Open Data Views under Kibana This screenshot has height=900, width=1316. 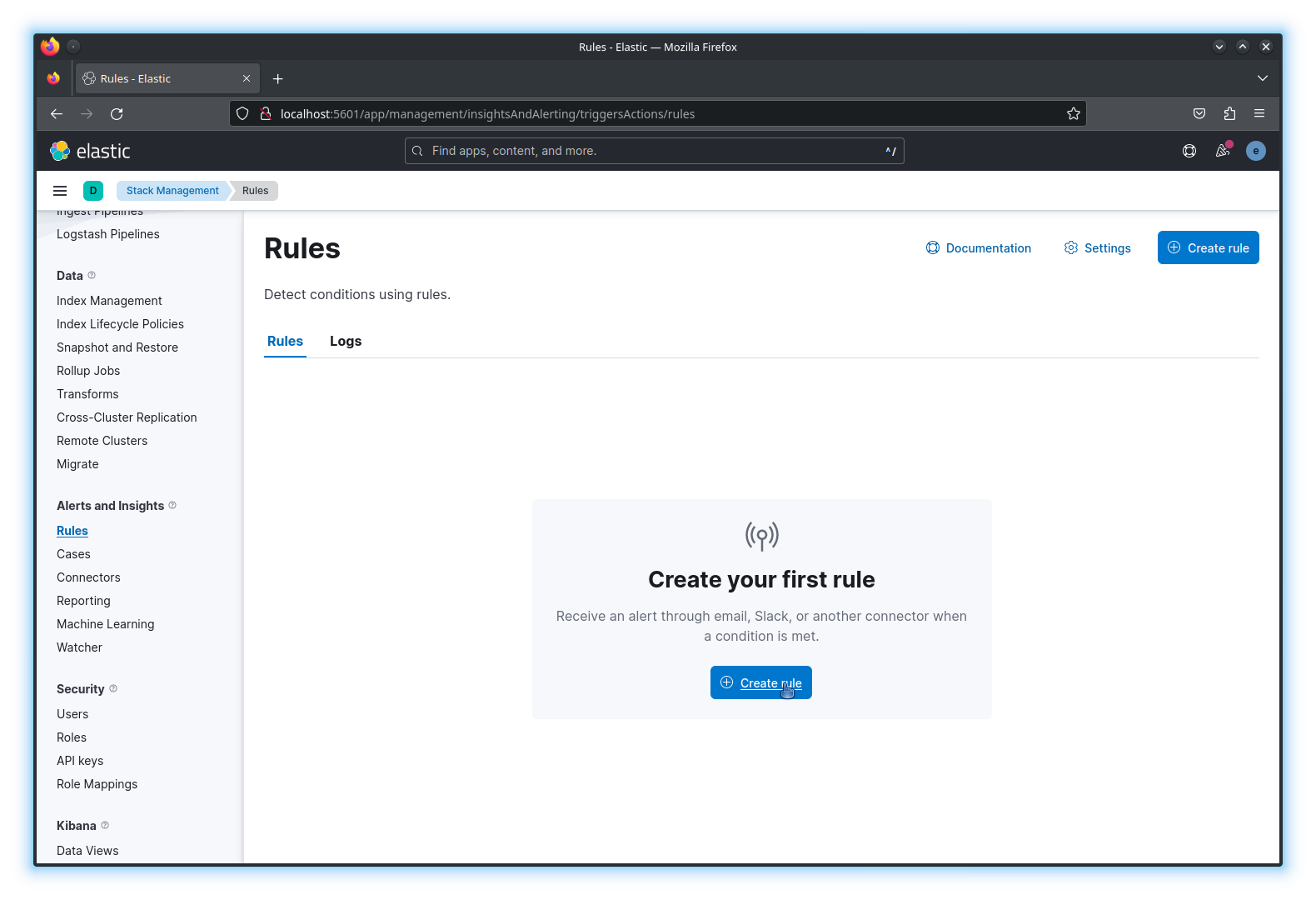point(87,851)
